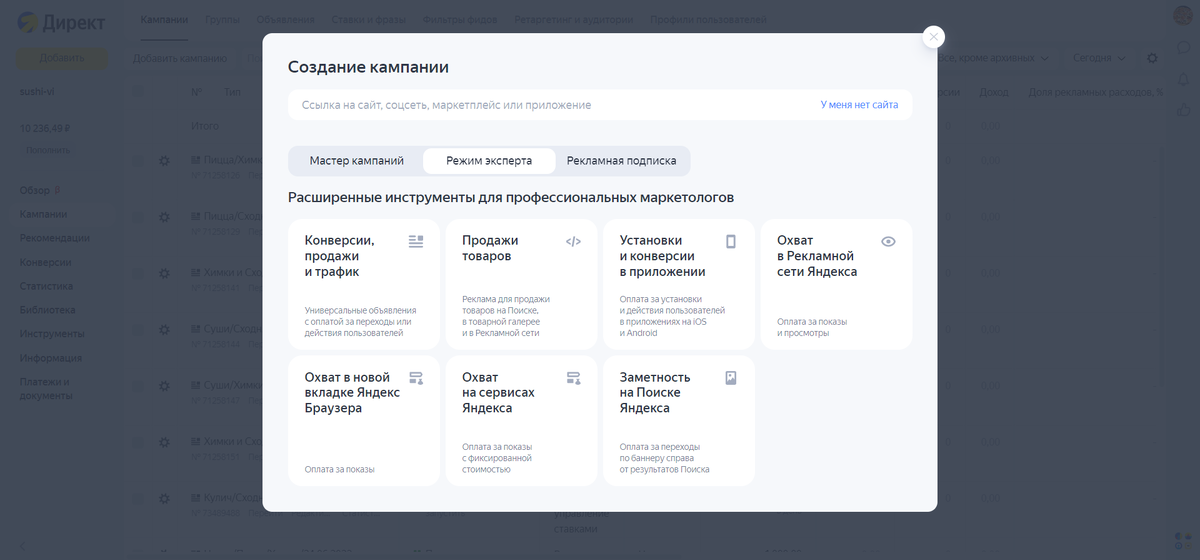Click the eye icon on Охват в Рекламной сети
The height and width of the screenshot is (560, 1200).
click(x=888, y=241)
